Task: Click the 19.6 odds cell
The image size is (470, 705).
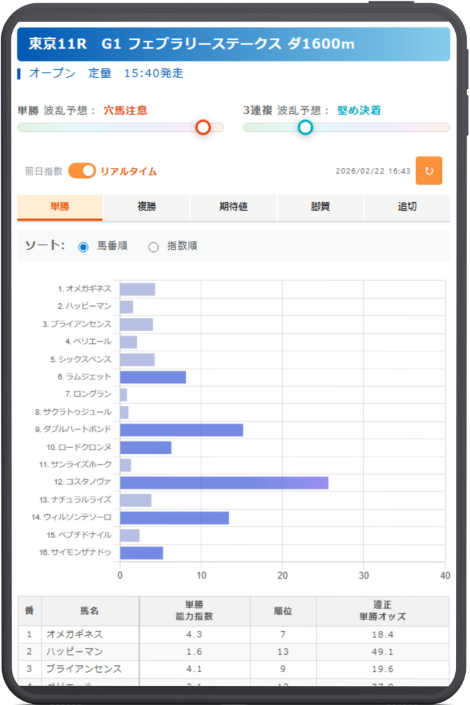Action: [383, 669]
